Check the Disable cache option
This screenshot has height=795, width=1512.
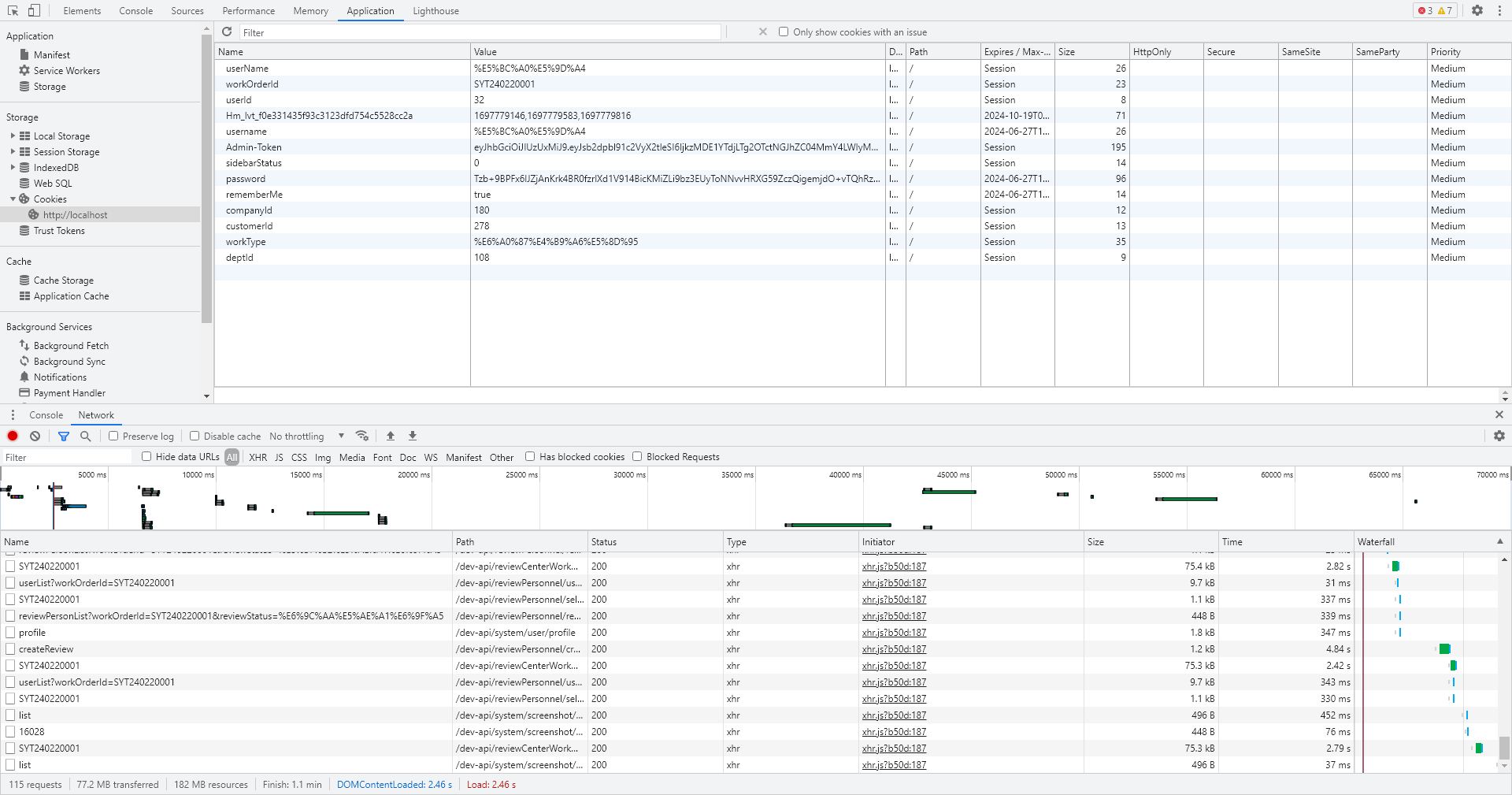(195, 436)
